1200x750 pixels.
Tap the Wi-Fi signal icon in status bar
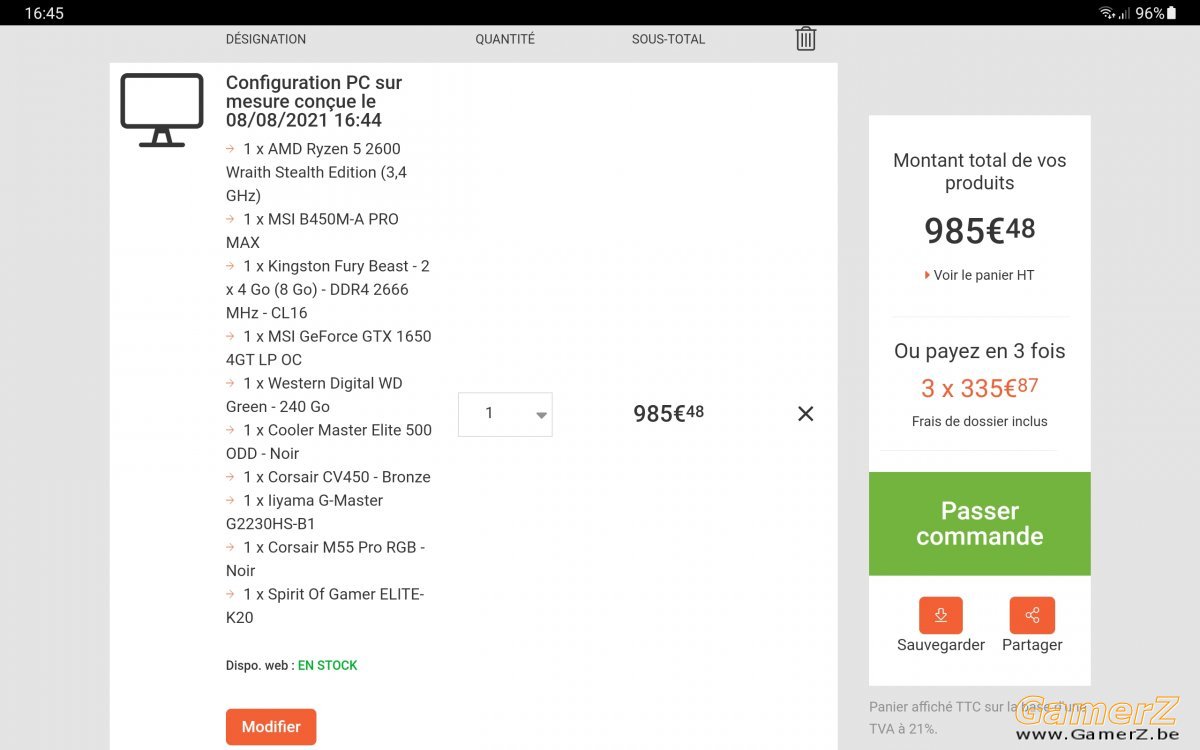point(1107,13)
